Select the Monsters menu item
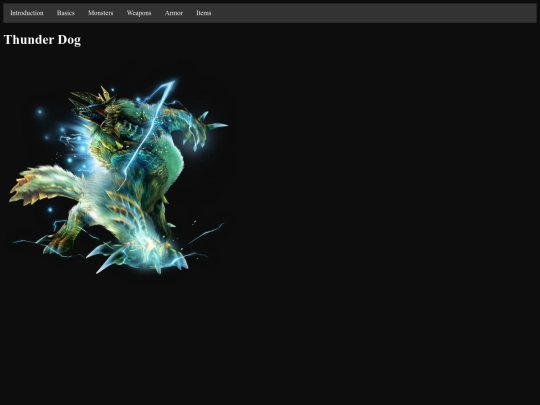Viewport: 540px width, 405px height. pyautogui.click(x=101, y=13)
